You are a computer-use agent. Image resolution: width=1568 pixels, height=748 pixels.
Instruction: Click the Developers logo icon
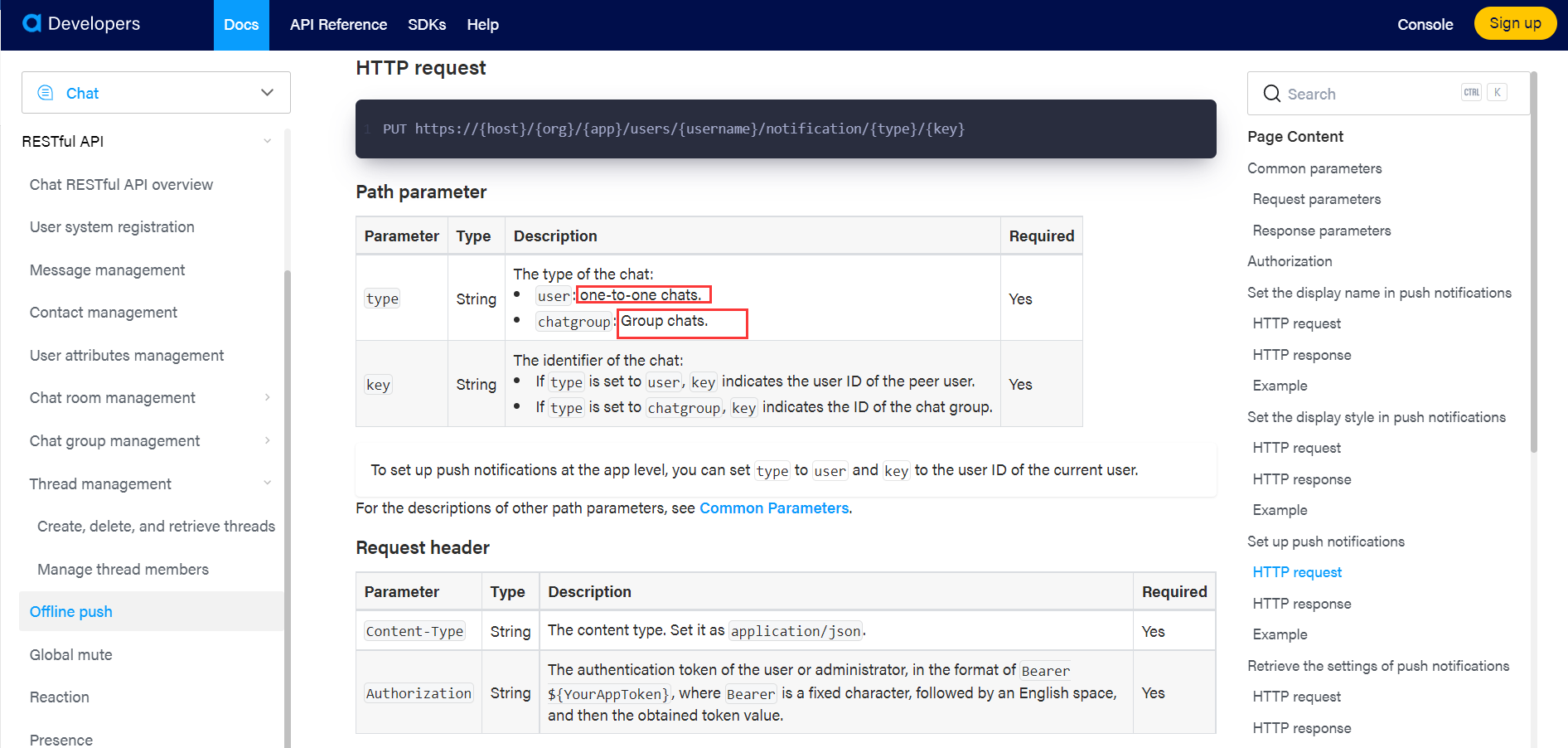(x=32, y=23)
